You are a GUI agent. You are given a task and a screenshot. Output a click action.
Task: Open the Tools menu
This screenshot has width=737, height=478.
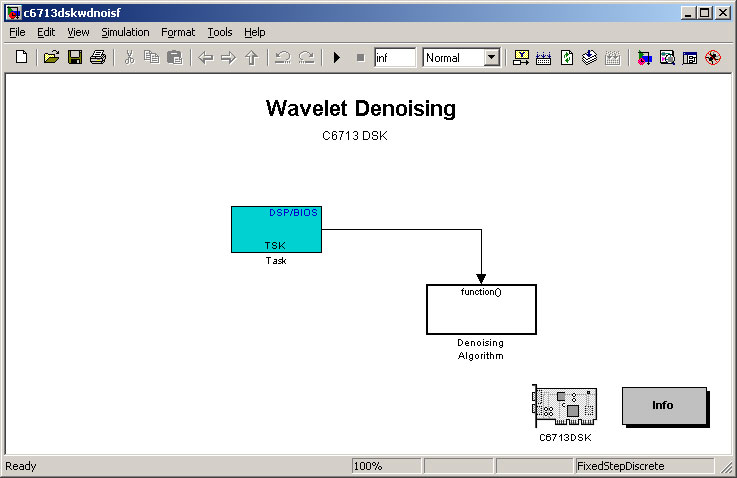tap(220, 32)
